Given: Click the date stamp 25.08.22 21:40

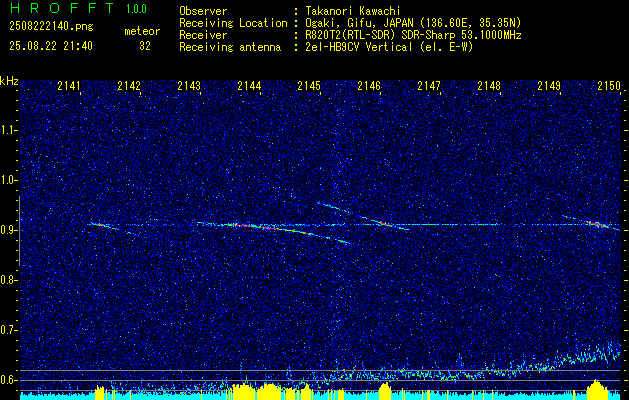Looking at the screenshot, I should coord(51,46).
